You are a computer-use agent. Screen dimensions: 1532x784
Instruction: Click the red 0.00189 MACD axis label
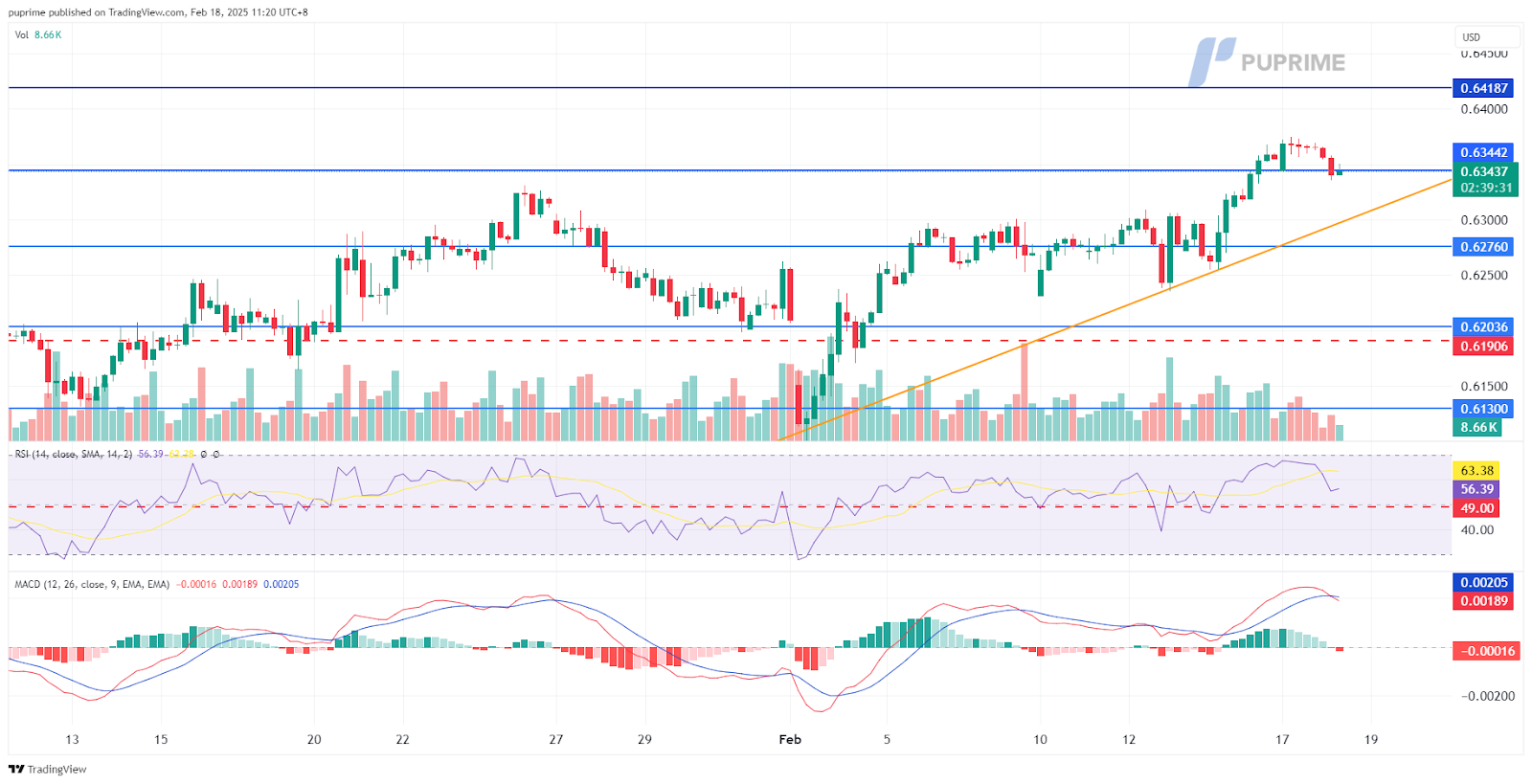pyautogui.click(x=1483, y=601)
